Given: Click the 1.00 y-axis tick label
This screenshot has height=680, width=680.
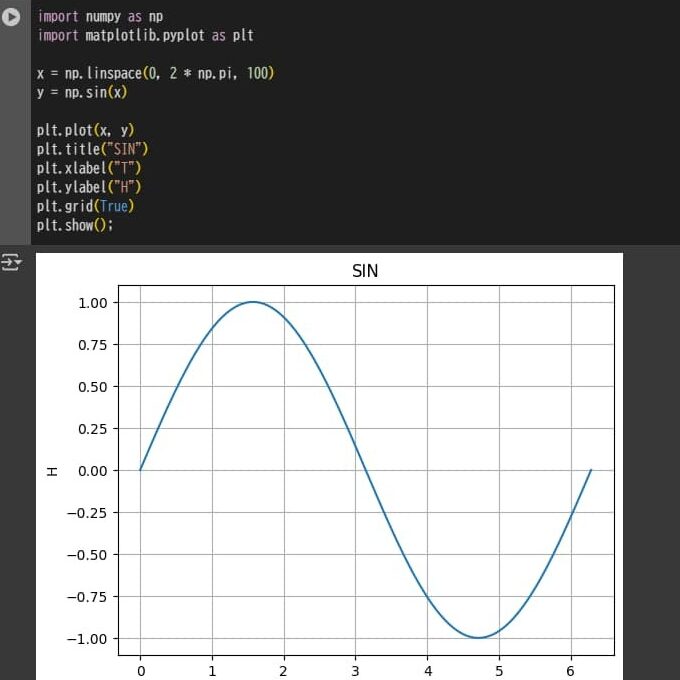Looking at the screenshot, I should click(x=92, y=303).
